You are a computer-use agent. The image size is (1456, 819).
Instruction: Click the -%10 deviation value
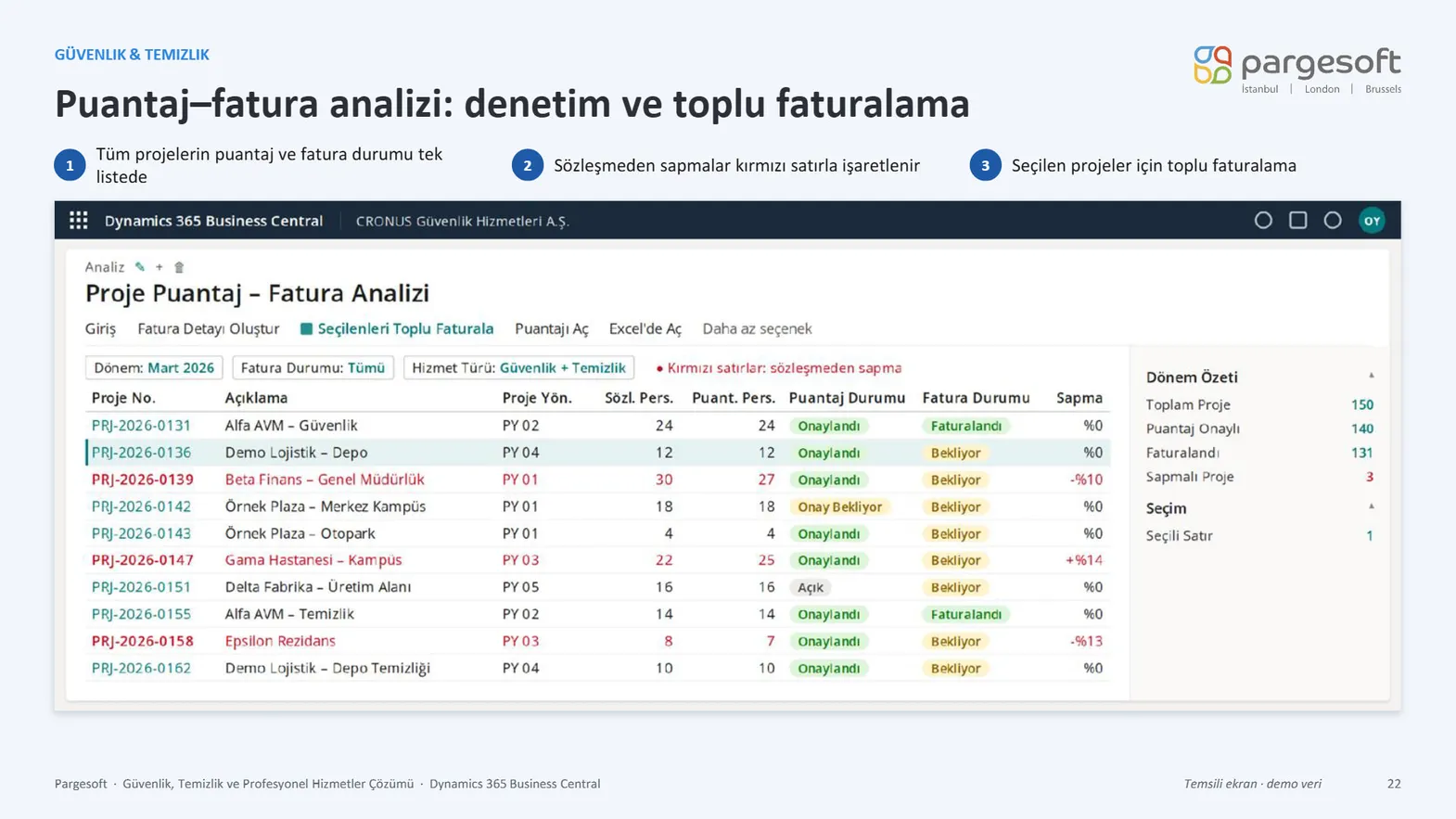(x=1086, y=480)
